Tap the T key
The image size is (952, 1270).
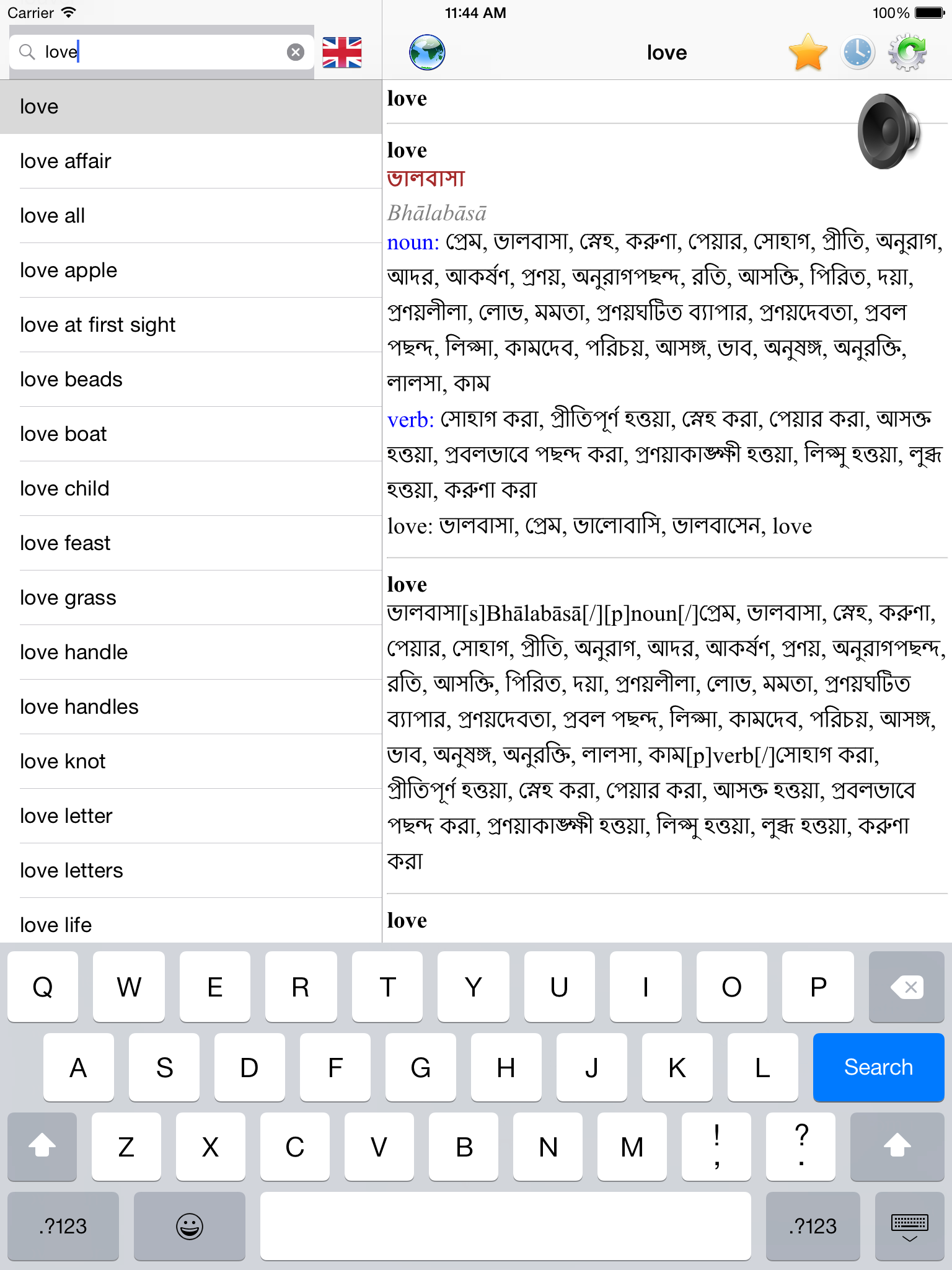click(387, 987)
